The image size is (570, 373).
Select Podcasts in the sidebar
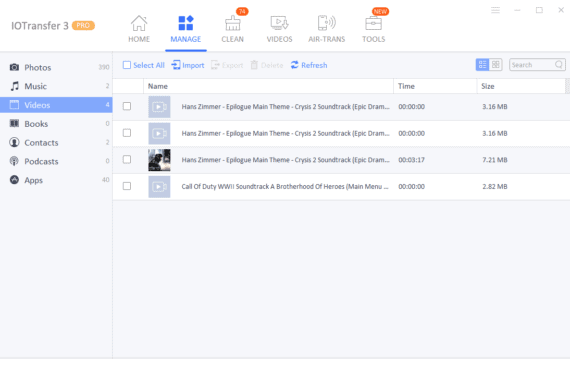[56, 161]
